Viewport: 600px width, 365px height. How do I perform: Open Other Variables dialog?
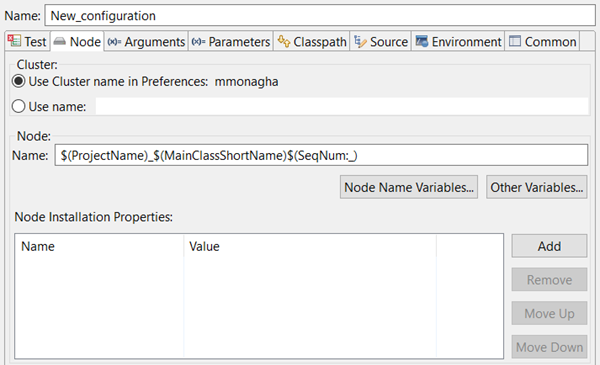click(x=536, y=187)
